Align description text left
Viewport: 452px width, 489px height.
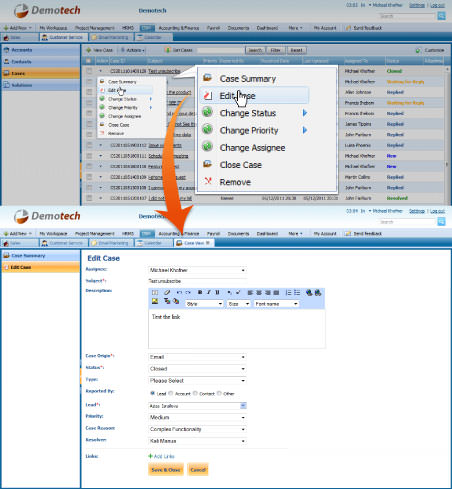250,293
